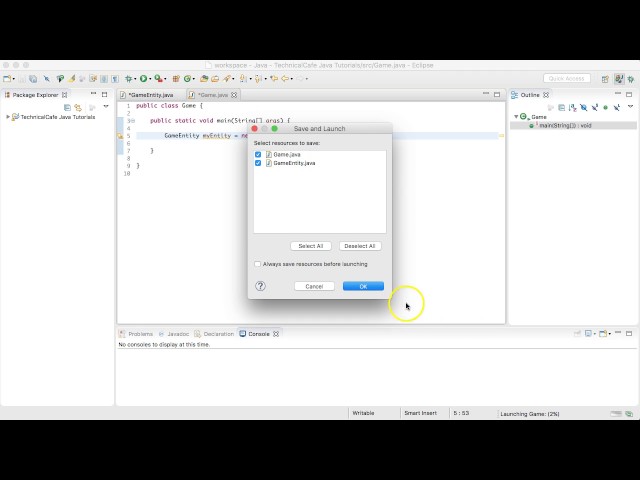Click the Previous Annotation icon

258,79
